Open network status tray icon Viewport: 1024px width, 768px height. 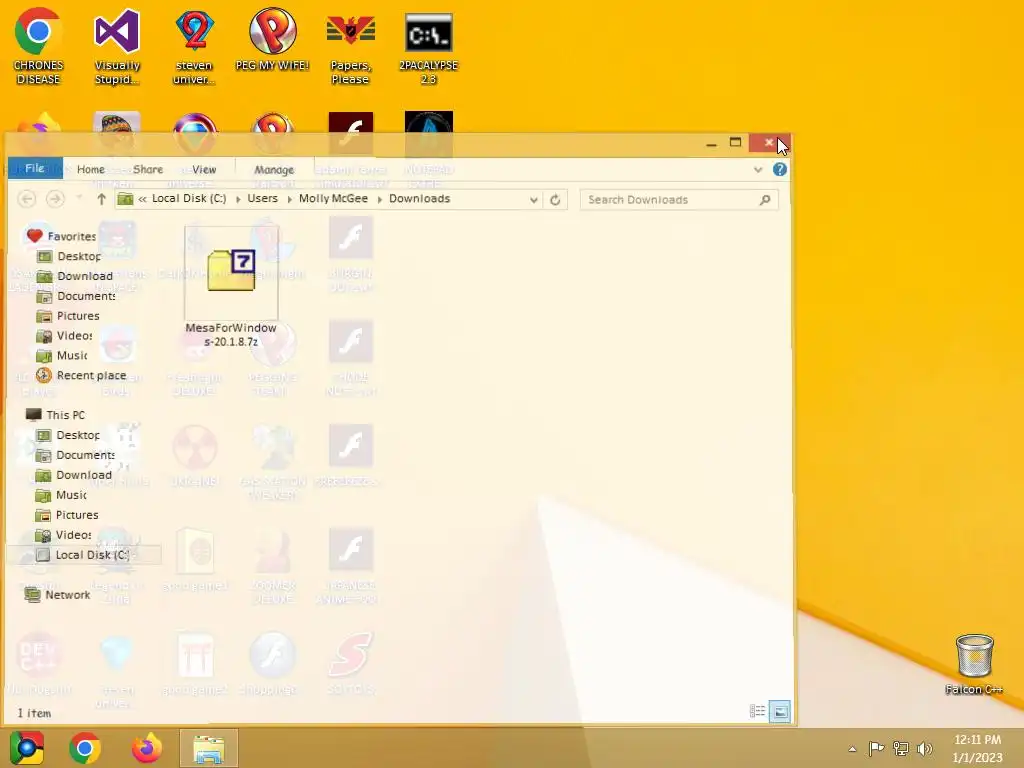pyautogui.click(x=901, y=748)
